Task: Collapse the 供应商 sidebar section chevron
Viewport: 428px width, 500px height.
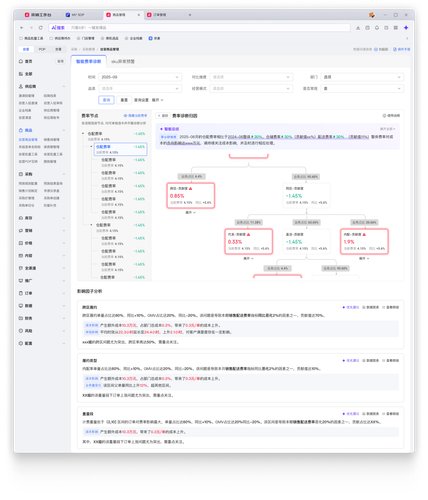Action: (x=64, y=86)
